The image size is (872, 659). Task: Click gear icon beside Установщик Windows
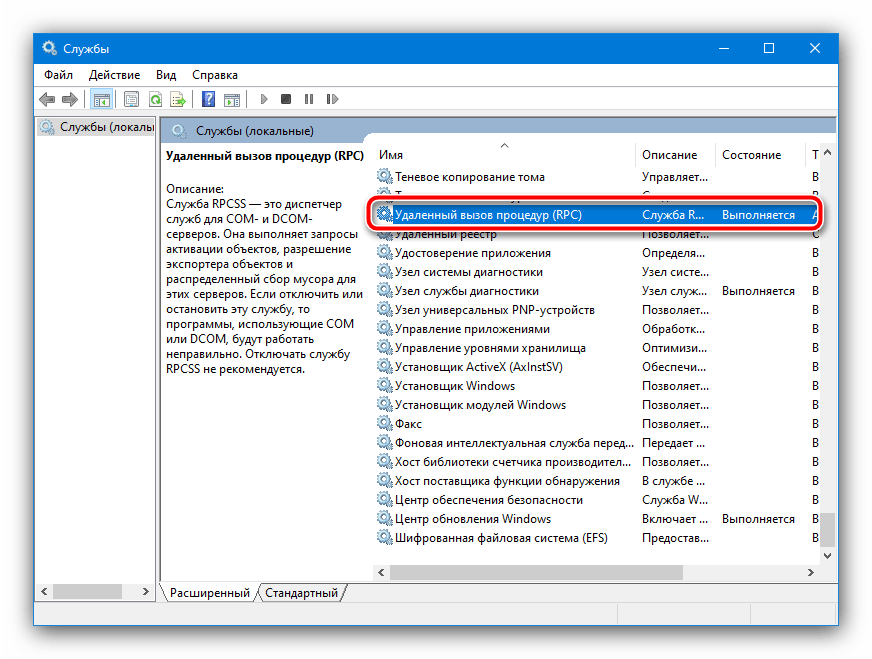384,385
